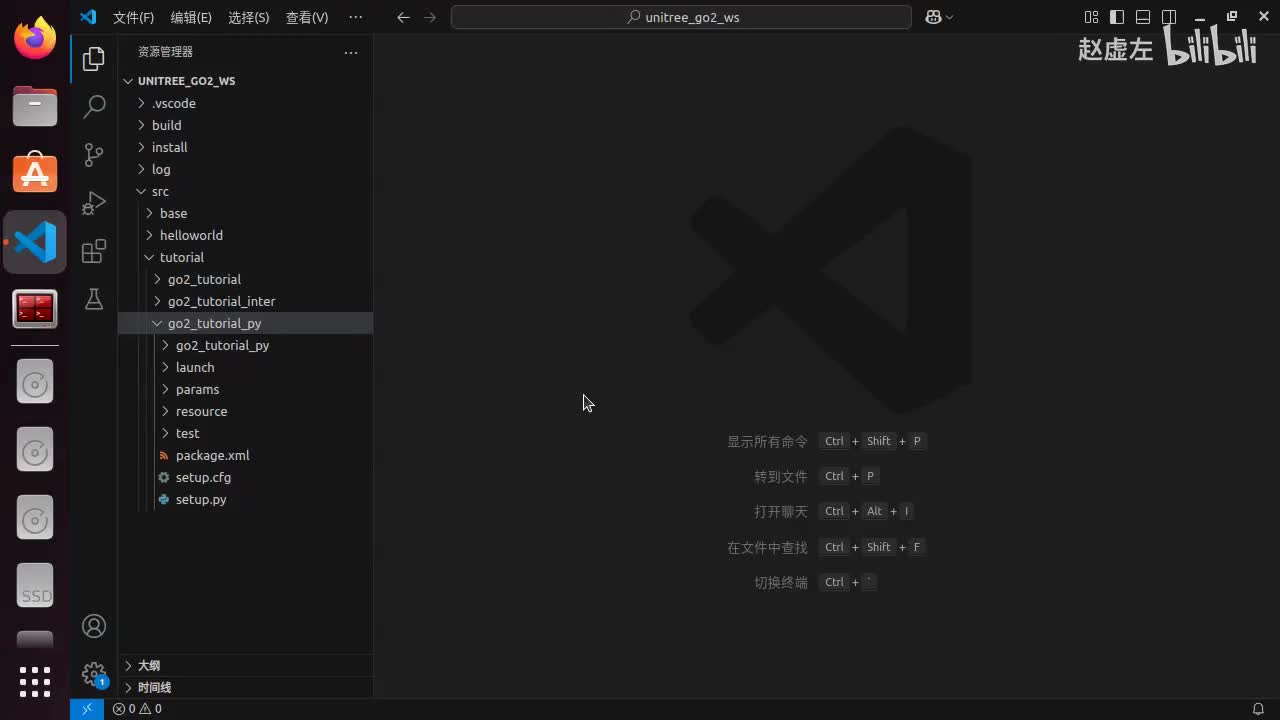Image resolution: width=1280 pixels, height=720 pixels.
Task: Show applications grid in the dock
Action: click(x=35, y=682)
